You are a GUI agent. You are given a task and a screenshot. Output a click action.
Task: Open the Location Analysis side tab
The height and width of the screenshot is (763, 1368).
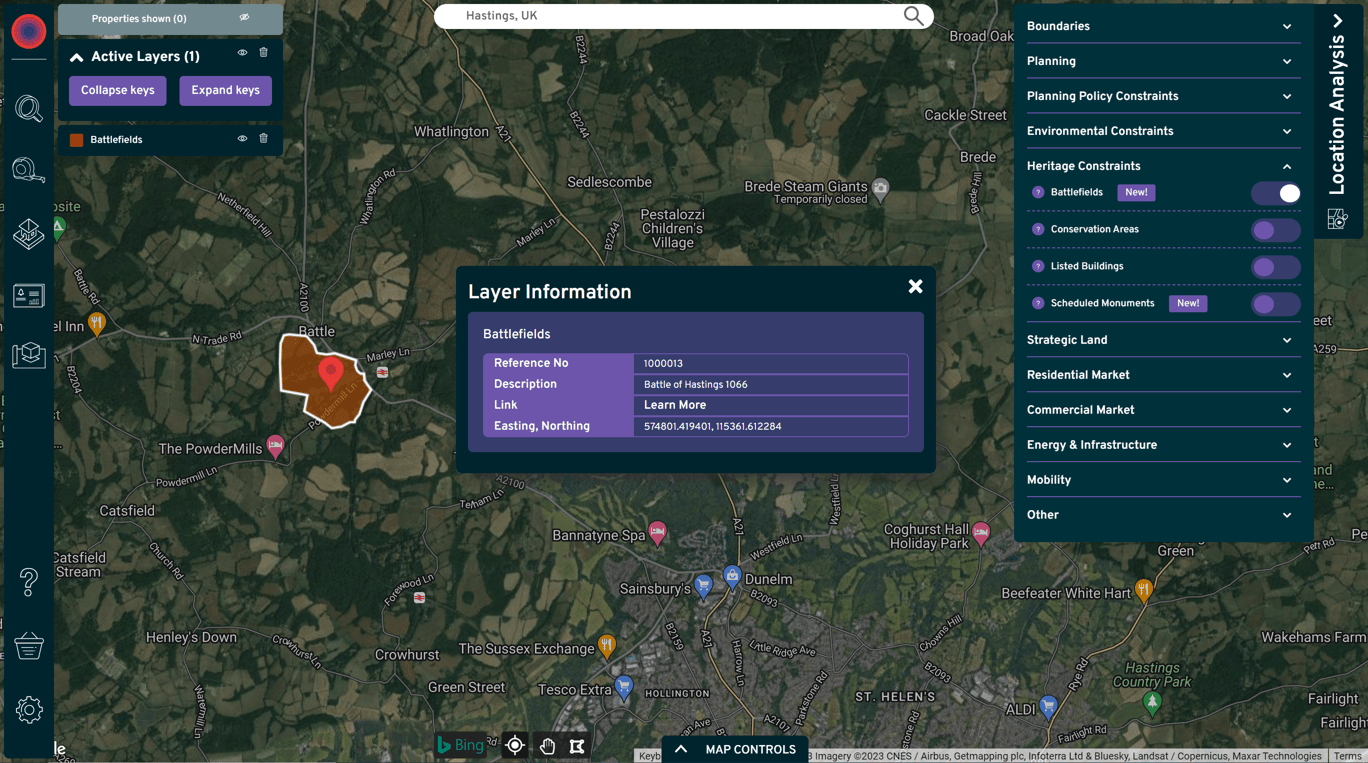(x=1339, y=110)
